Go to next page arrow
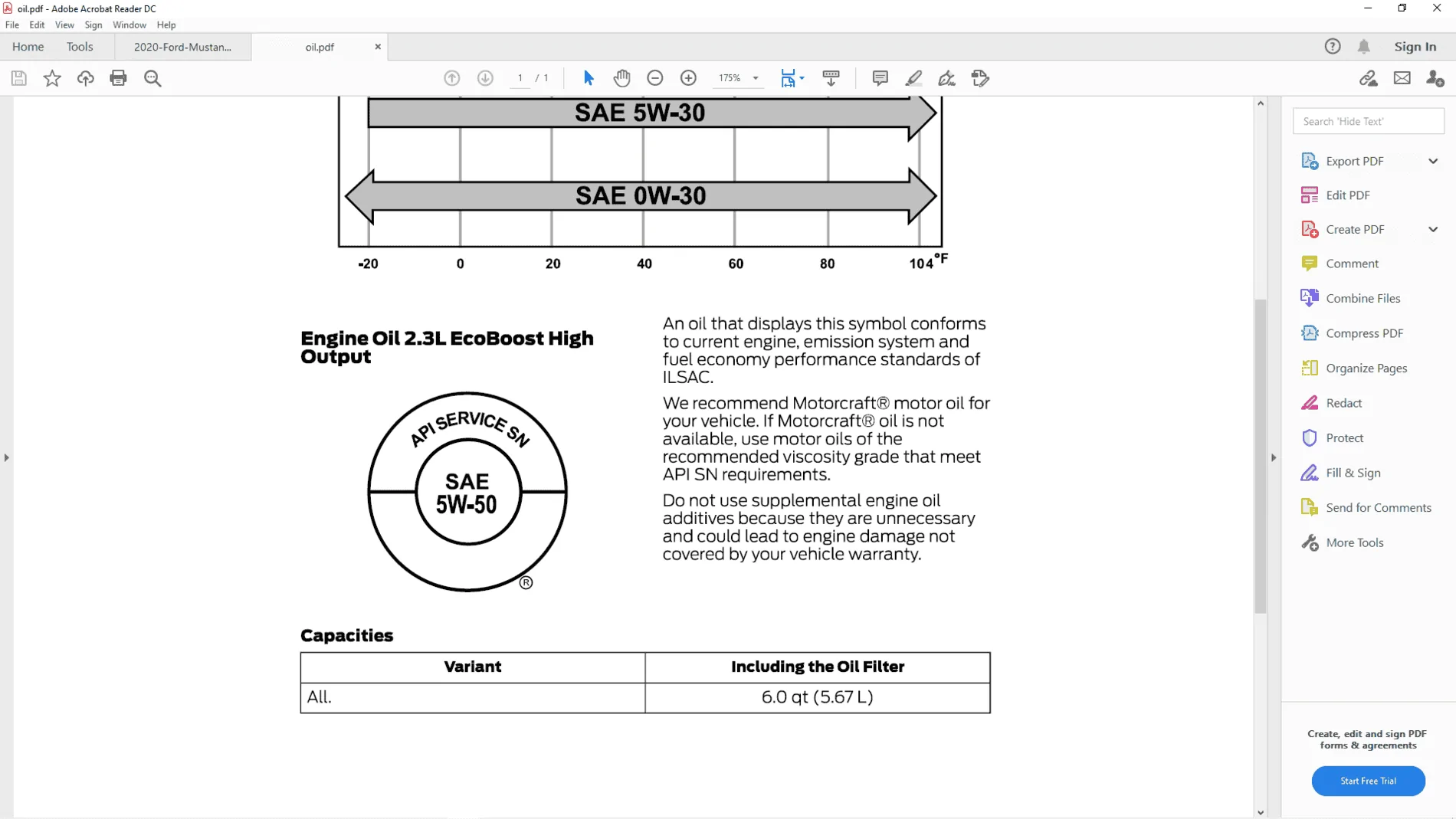 [x=485, y=78]
